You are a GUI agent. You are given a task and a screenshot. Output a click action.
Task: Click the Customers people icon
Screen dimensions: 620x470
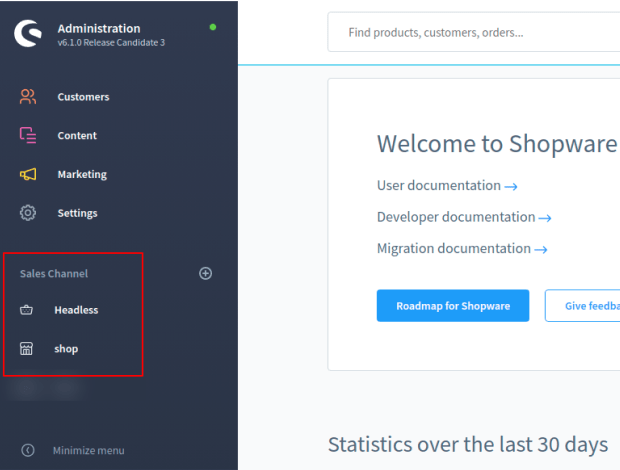pyautogui.click(x=28, y=96)
